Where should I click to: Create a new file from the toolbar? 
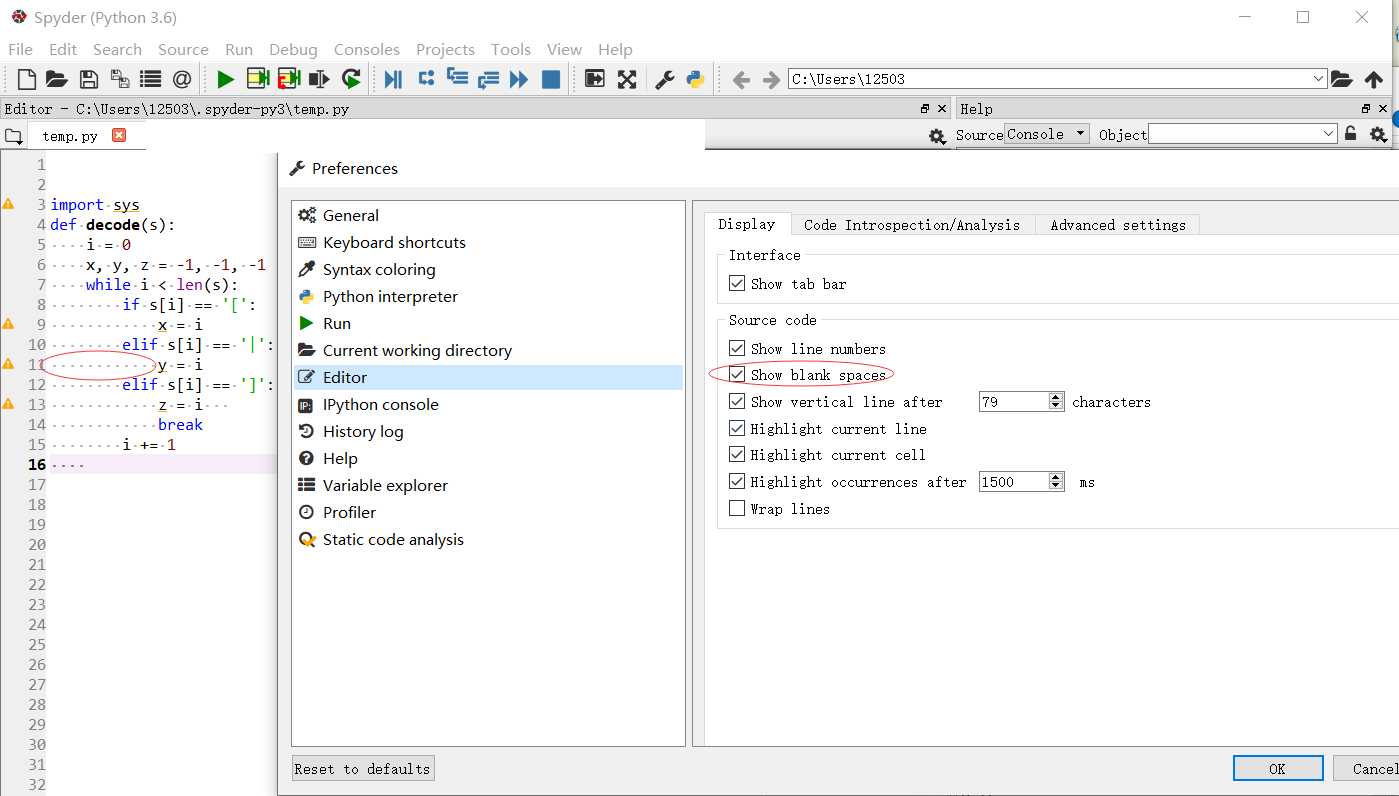(27, 79)
